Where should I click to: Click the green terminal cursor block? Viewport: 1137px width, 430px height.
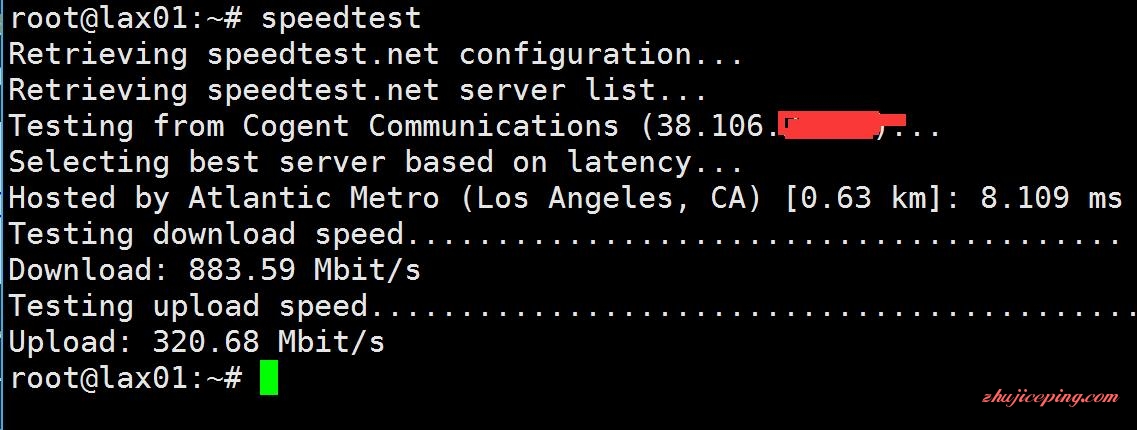[269, 378]
